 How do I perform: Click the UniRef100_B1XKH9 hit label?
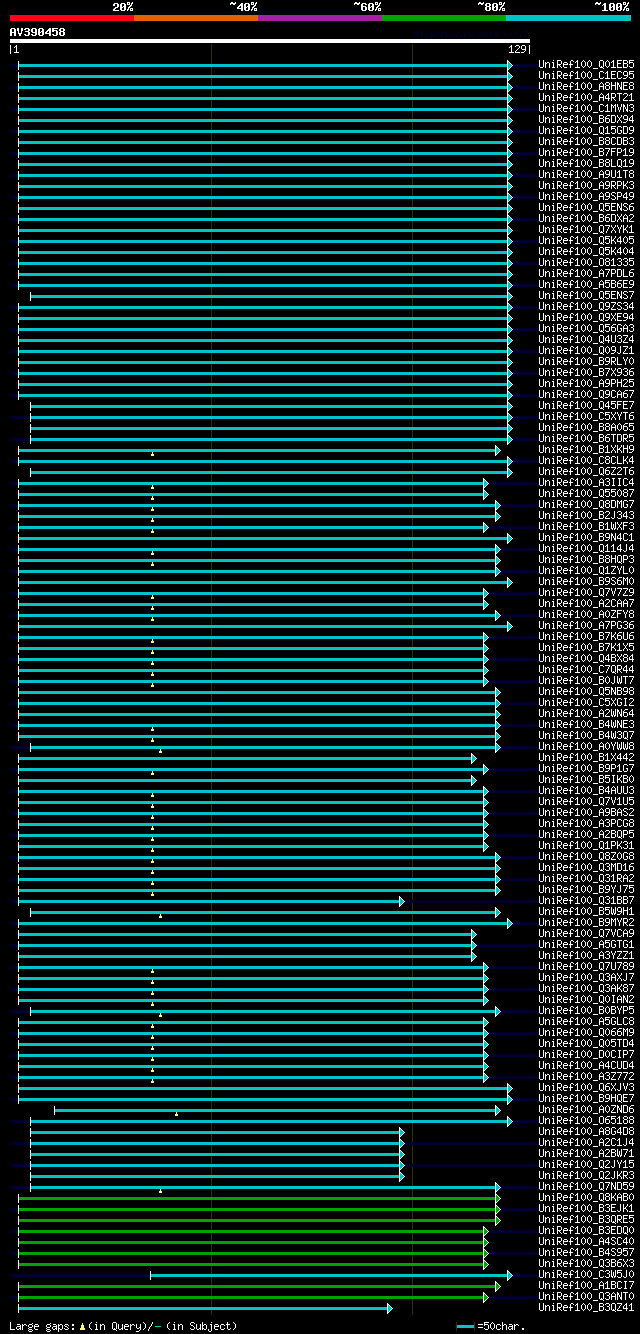click(586, 450)
